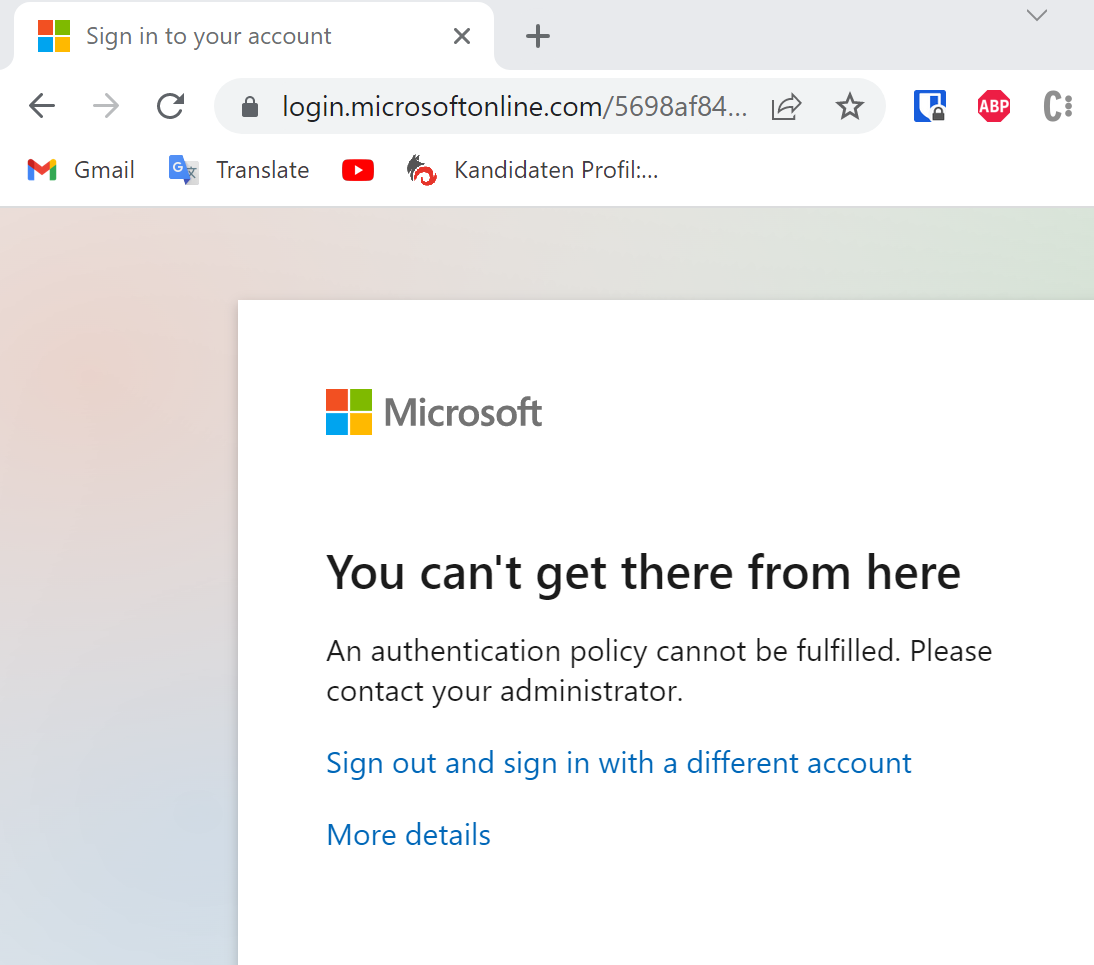Reload the current page

click(x=170, y=105)
